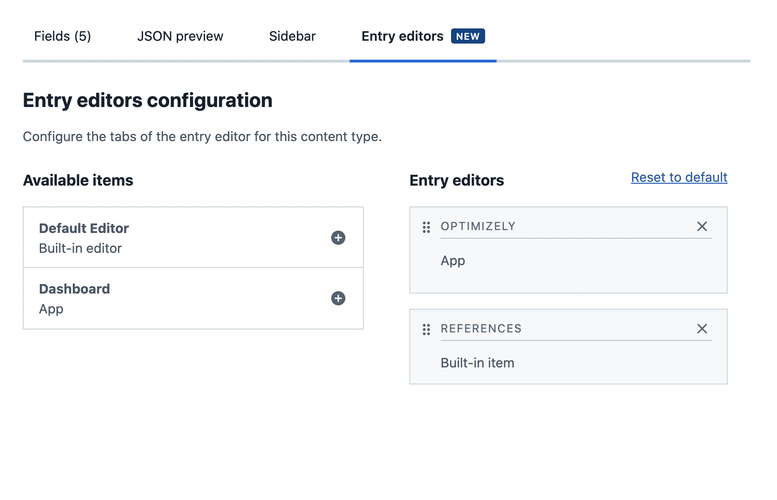
Task: Select the Entry editors tab
Action: click(423, 36)
